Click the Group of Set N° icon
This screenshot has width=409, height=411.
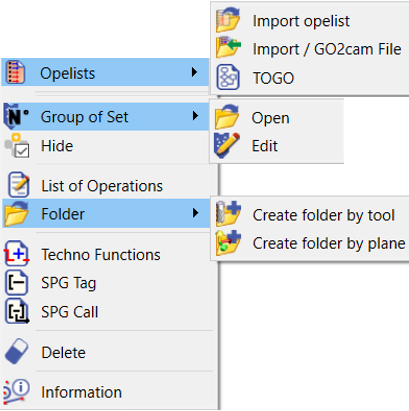click(16, 116)
